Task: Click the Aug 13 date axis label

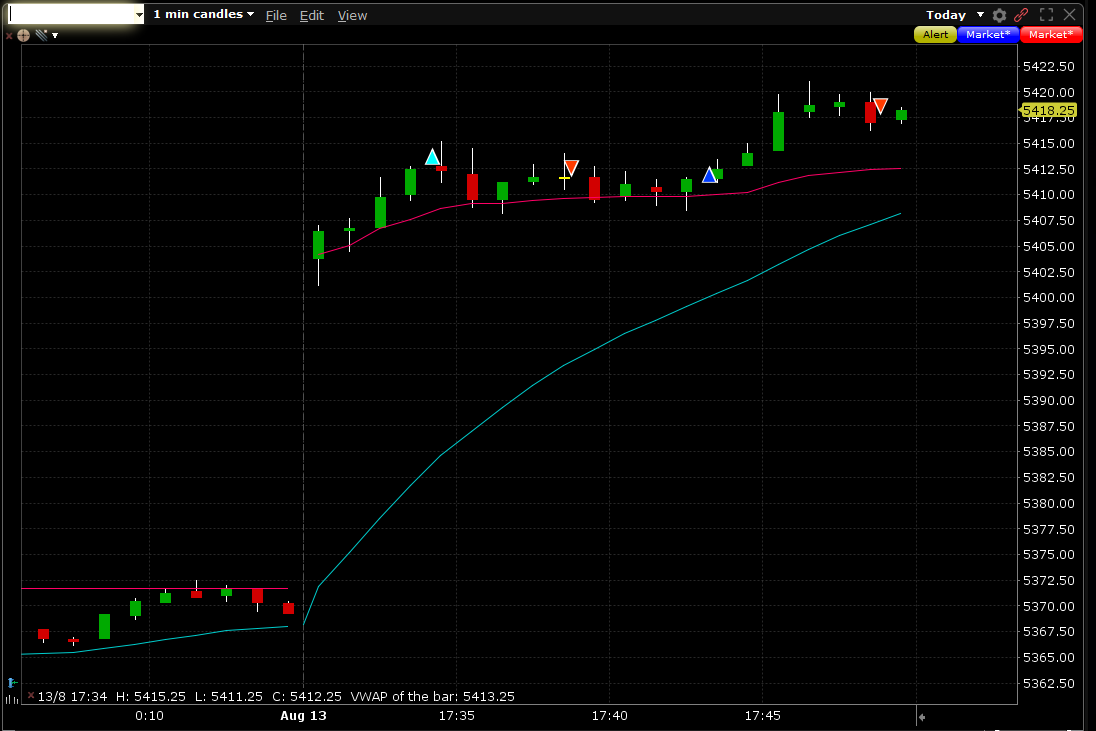Action: point(303,716)
